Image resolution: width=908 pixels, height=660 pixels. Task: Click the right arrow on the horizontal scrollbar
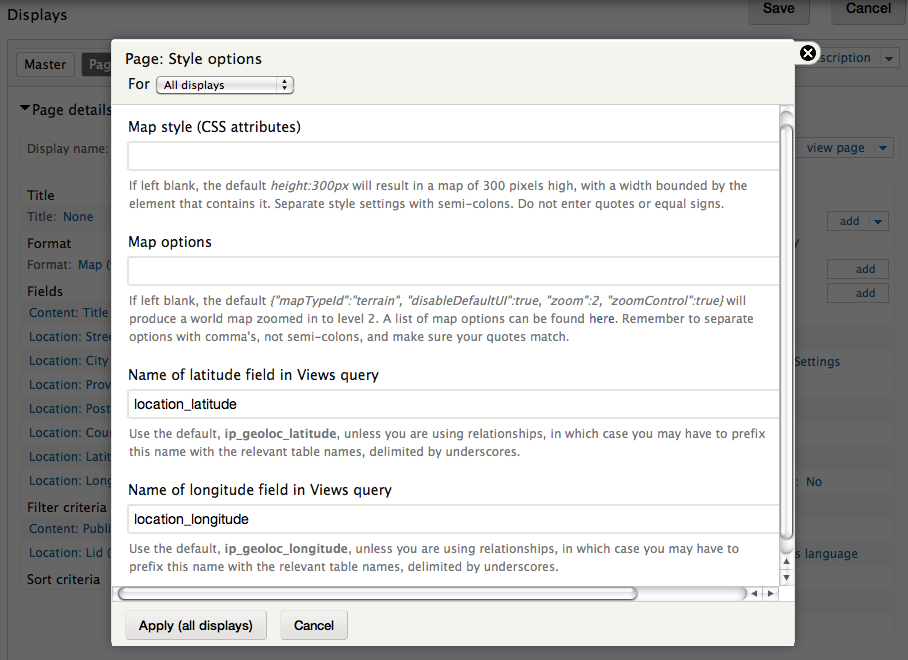pyautogui.click(x=770, y=593)
